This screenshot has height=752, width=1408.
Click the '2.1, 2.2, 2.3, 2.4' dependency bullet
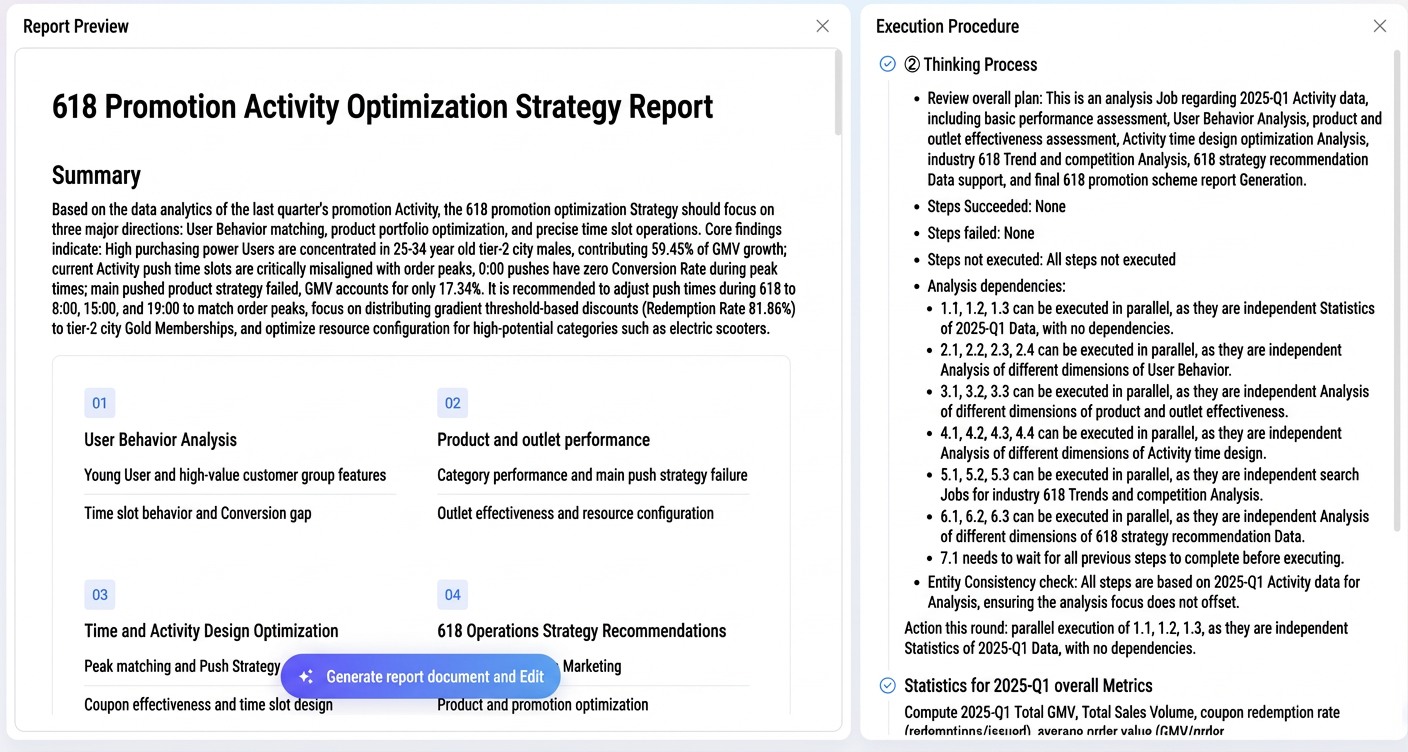(1141, 360)
